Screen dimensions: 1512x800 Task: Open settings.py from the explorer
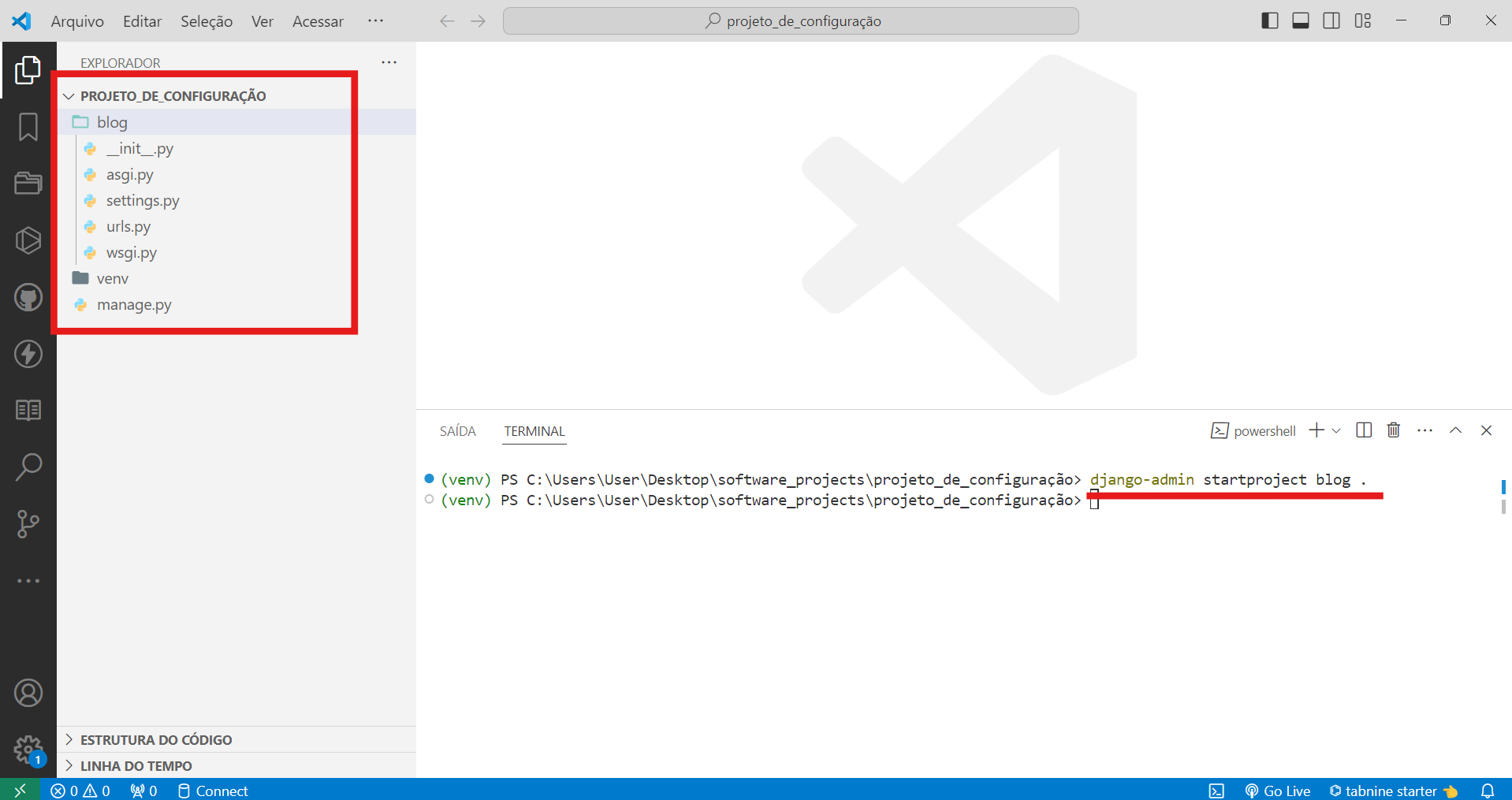point(143,200)
